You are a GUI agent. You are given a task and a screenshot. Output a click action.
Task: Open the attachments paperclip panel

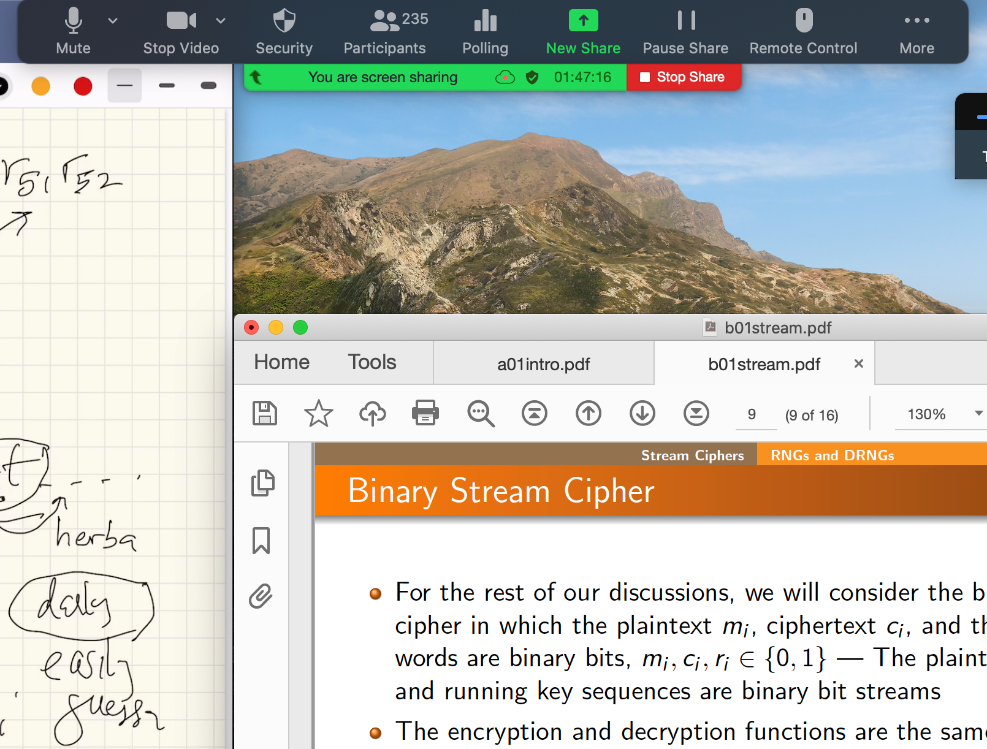point(261,597)
